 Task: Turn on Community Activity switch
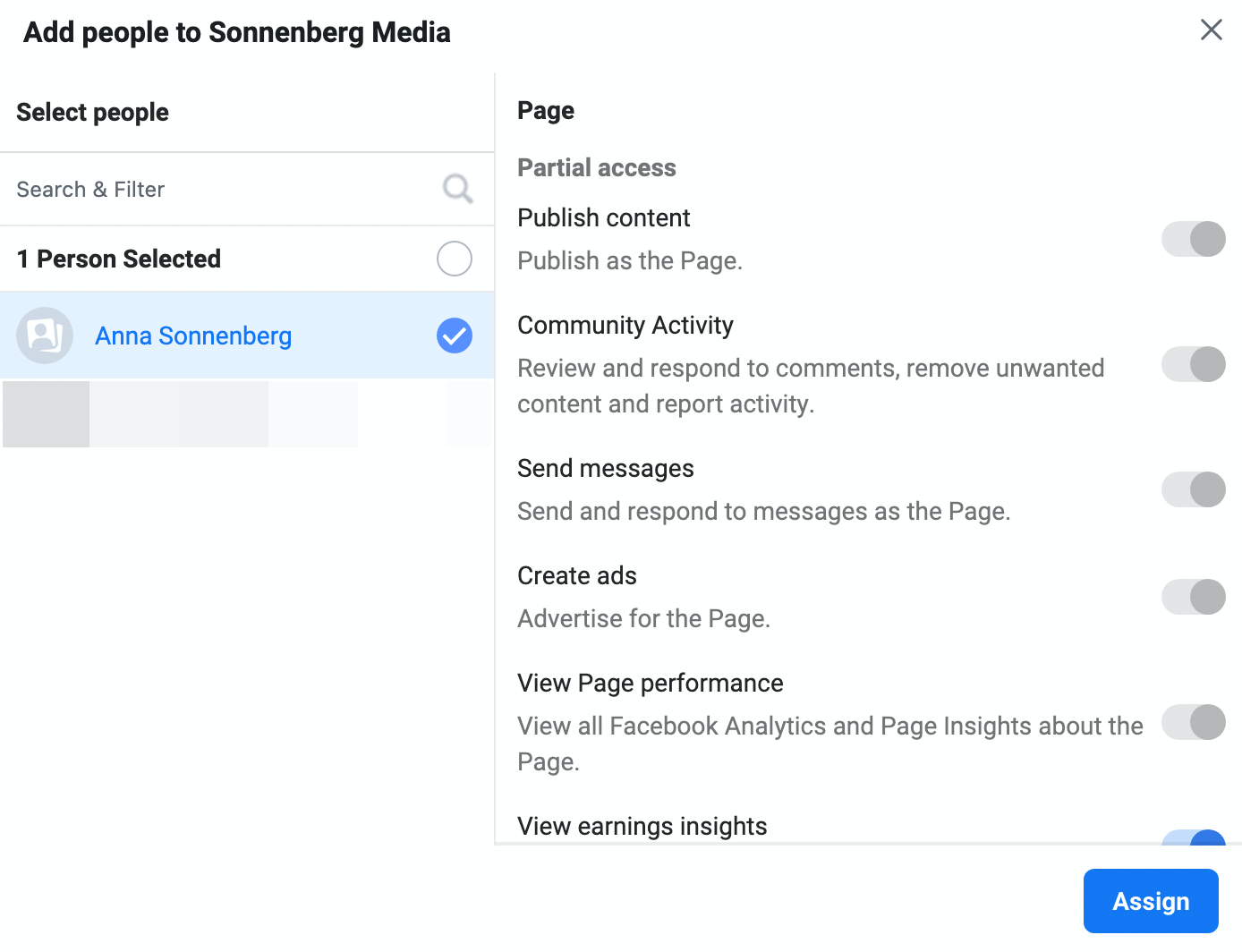(1194, 364)
